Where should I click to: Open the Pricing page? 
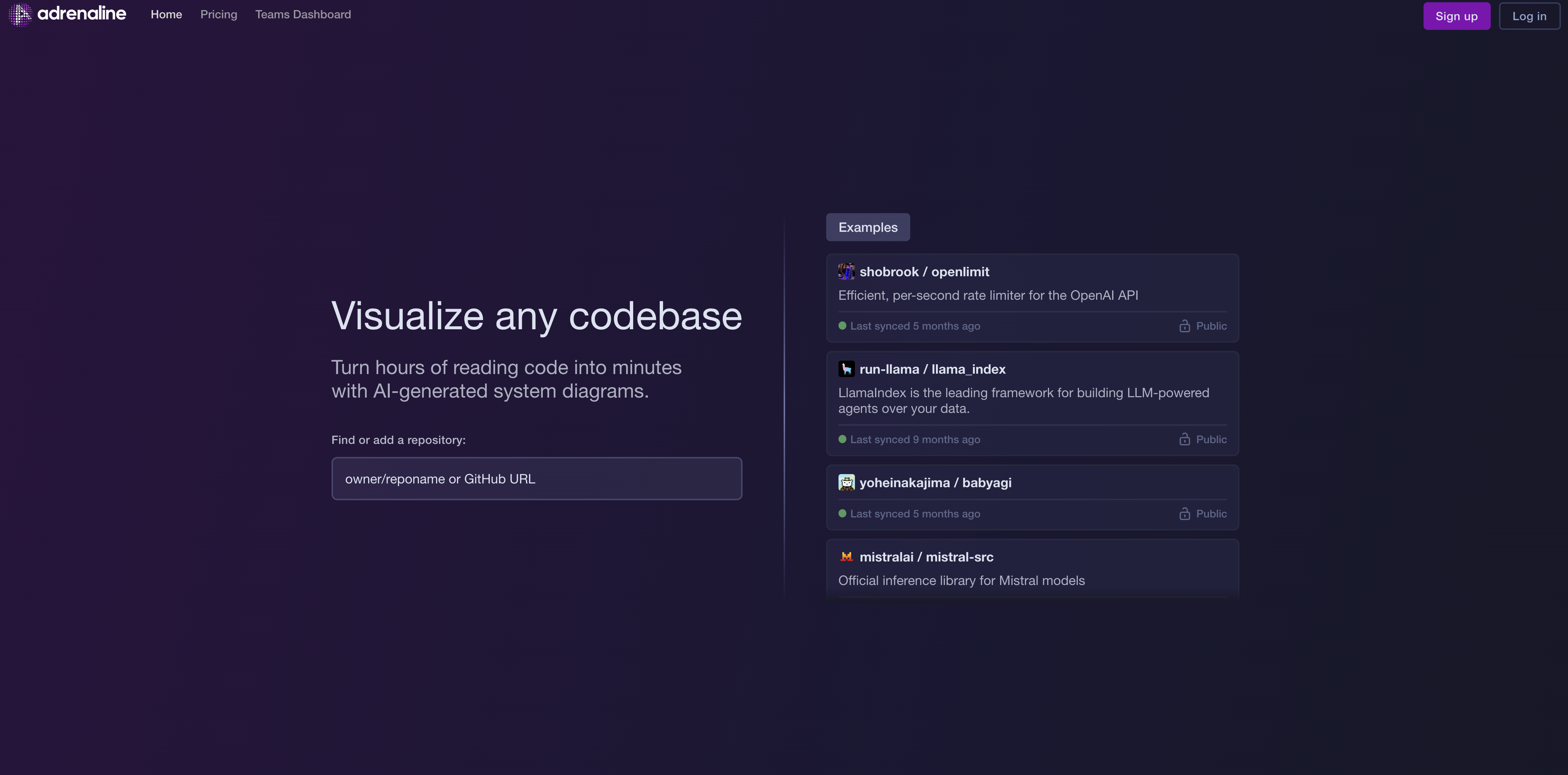point(218,15)
